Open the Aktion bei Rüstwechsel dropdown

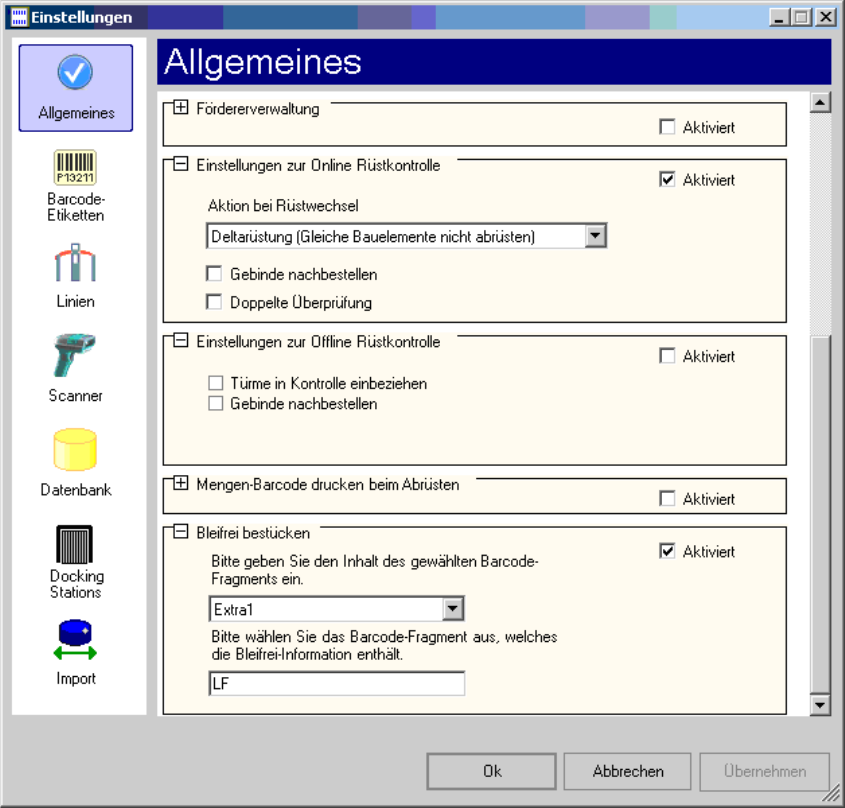(595, 236)
